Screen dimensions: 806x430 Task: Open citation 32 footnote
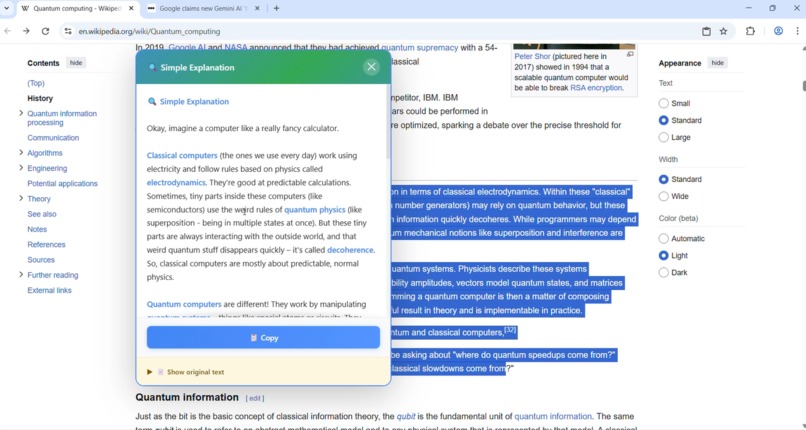point(510,330)
